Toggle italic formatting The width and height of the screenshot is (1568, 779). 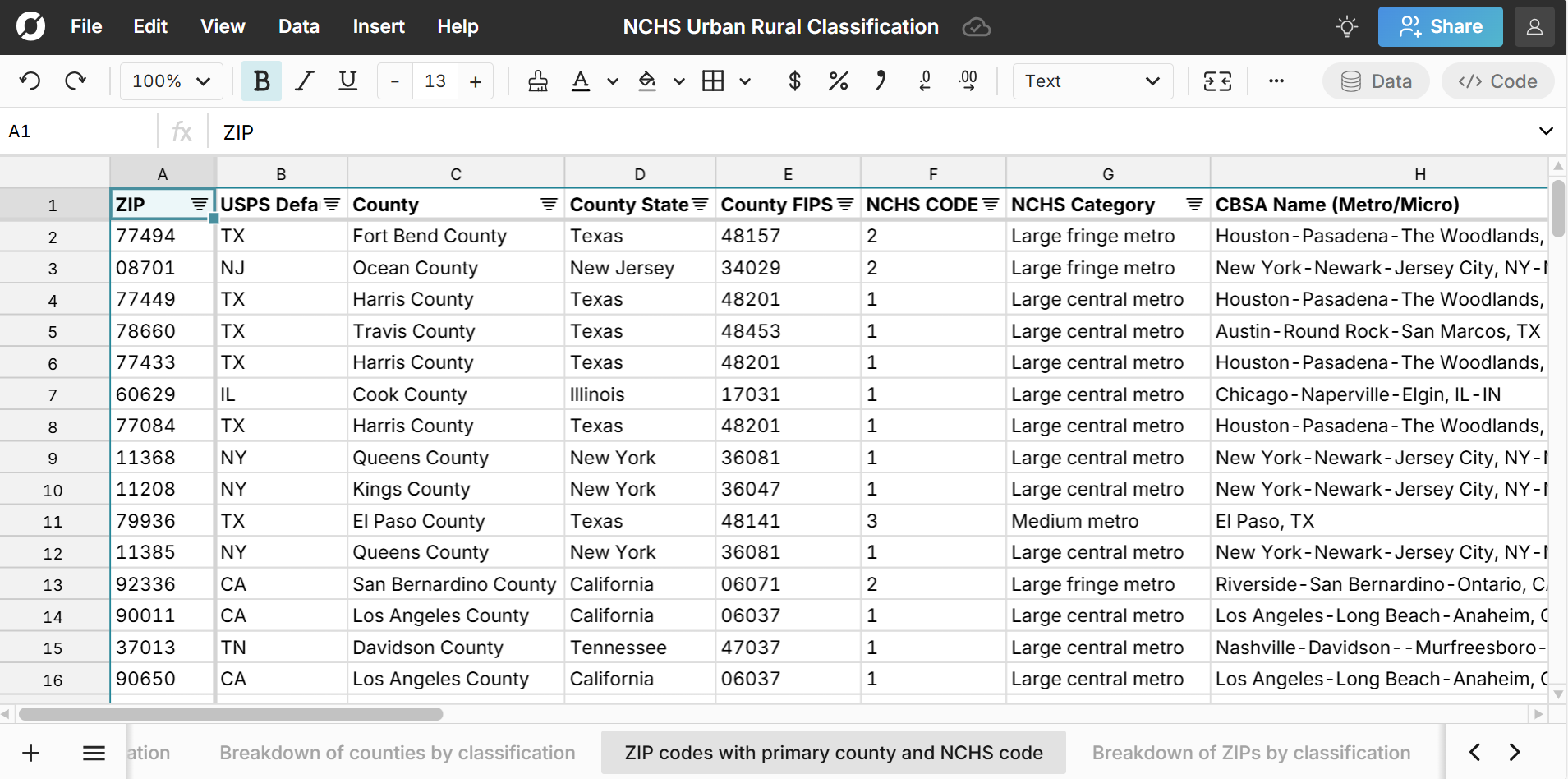(x=304, y=81)
